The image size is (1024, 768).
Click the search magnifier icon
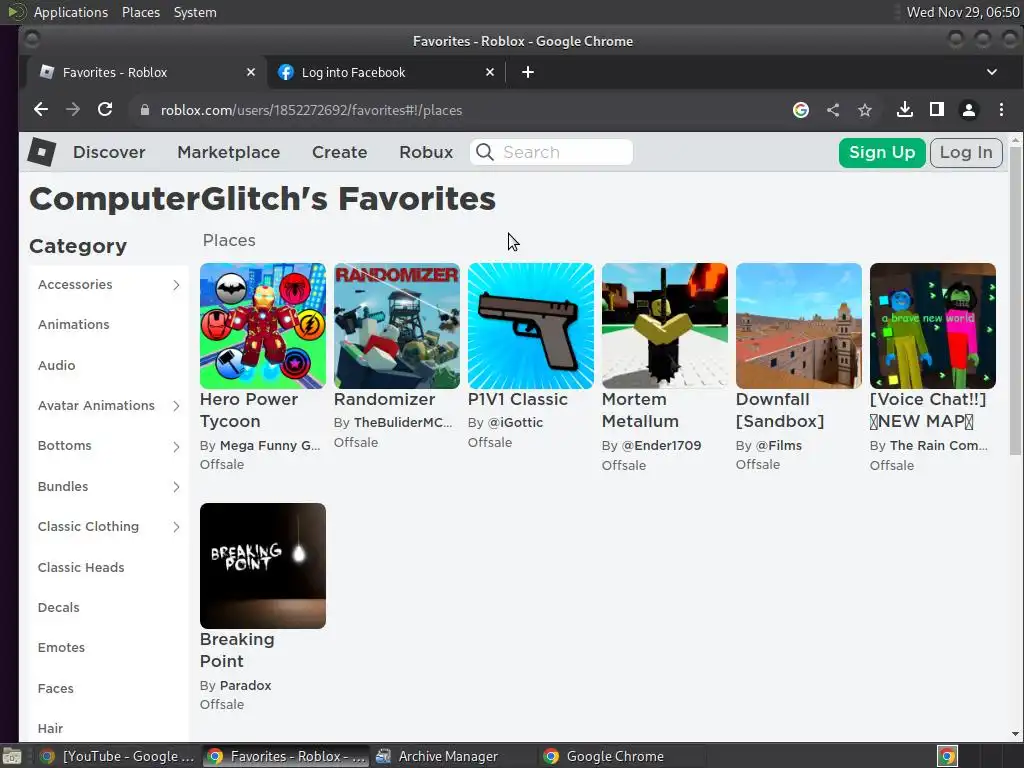pos(485,152)
